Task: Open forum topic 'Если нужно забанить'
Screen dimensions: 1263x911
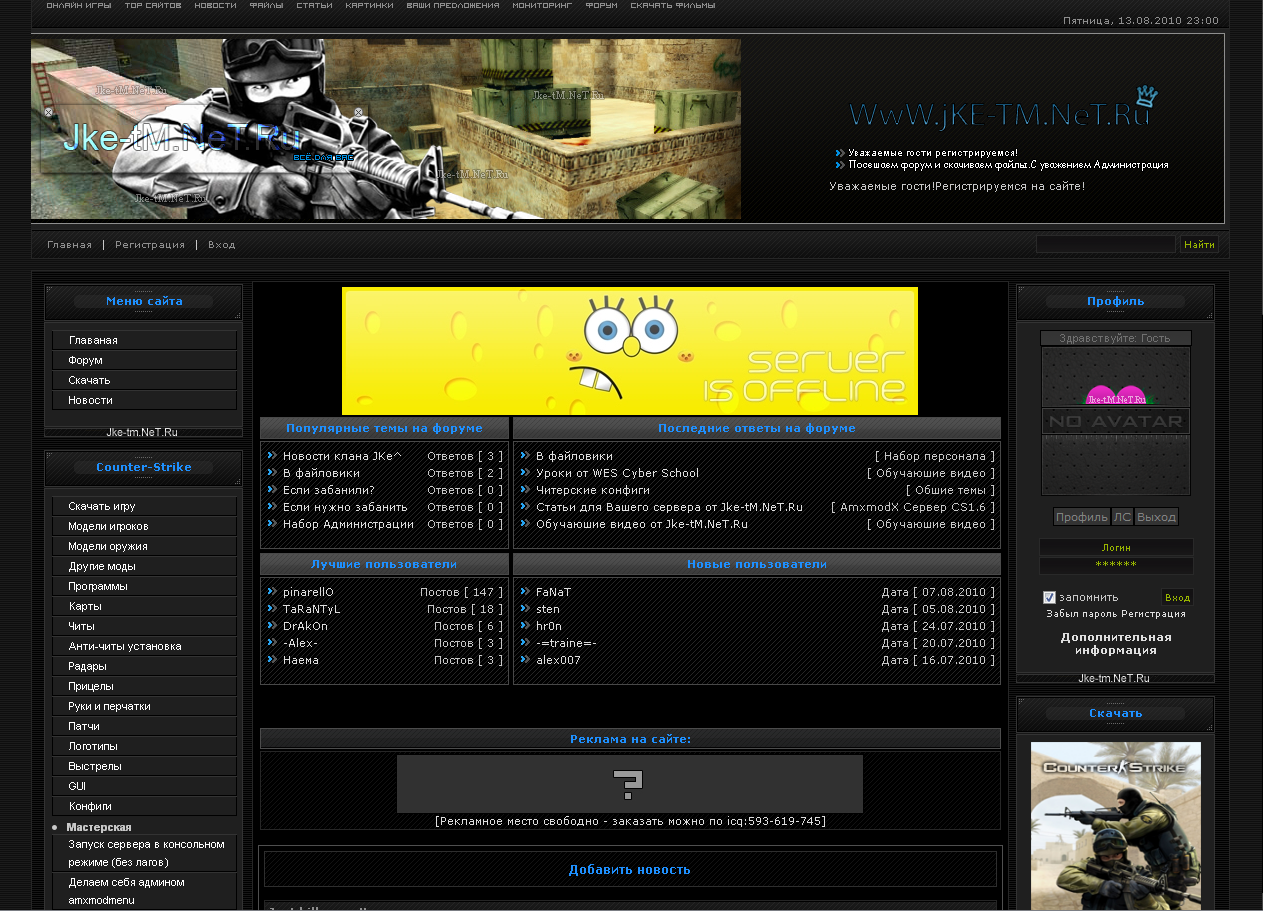Action: tap(345, 507)
